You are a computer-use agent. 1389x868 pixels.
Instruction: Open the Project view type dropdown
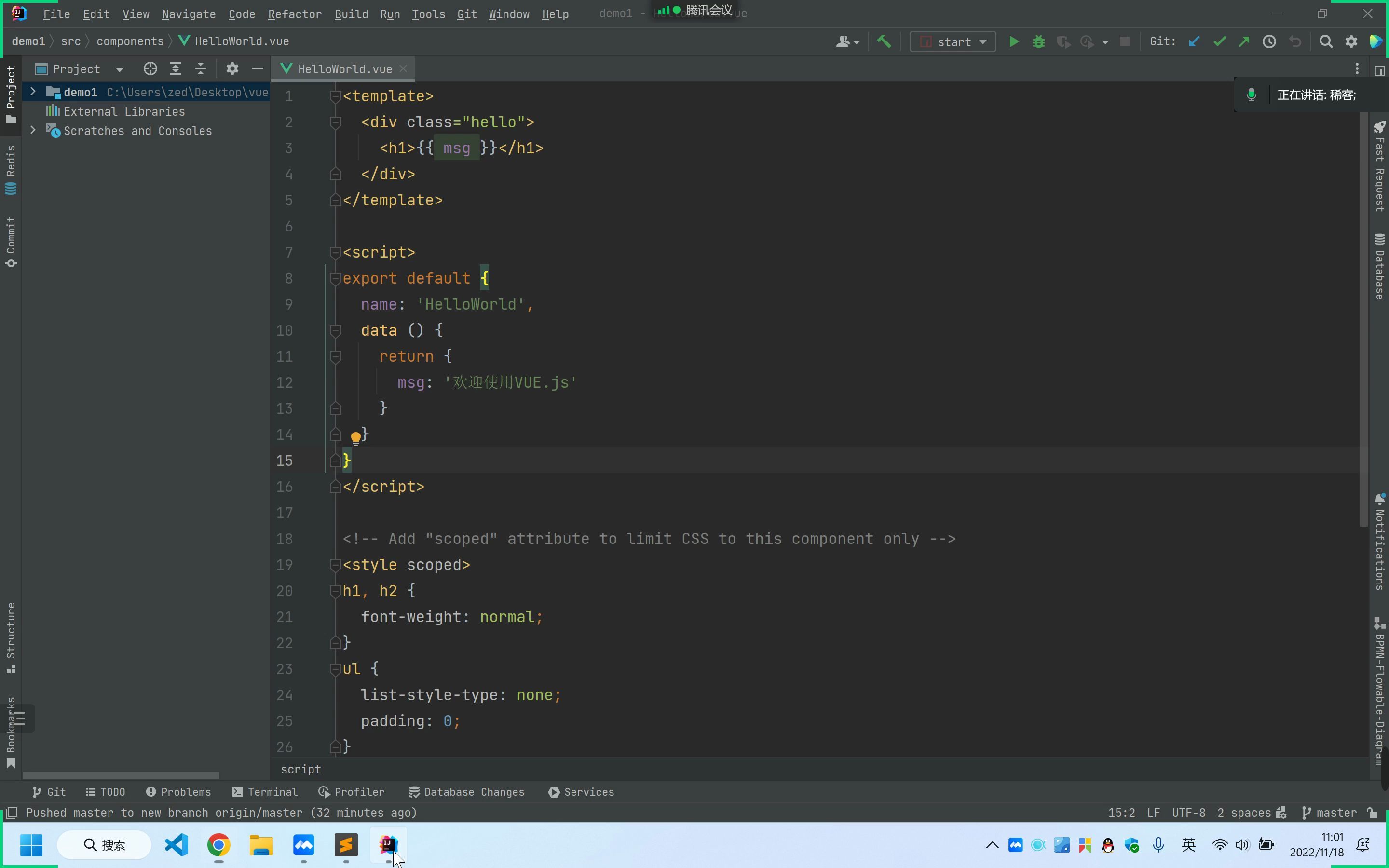[x=120, y=69]
